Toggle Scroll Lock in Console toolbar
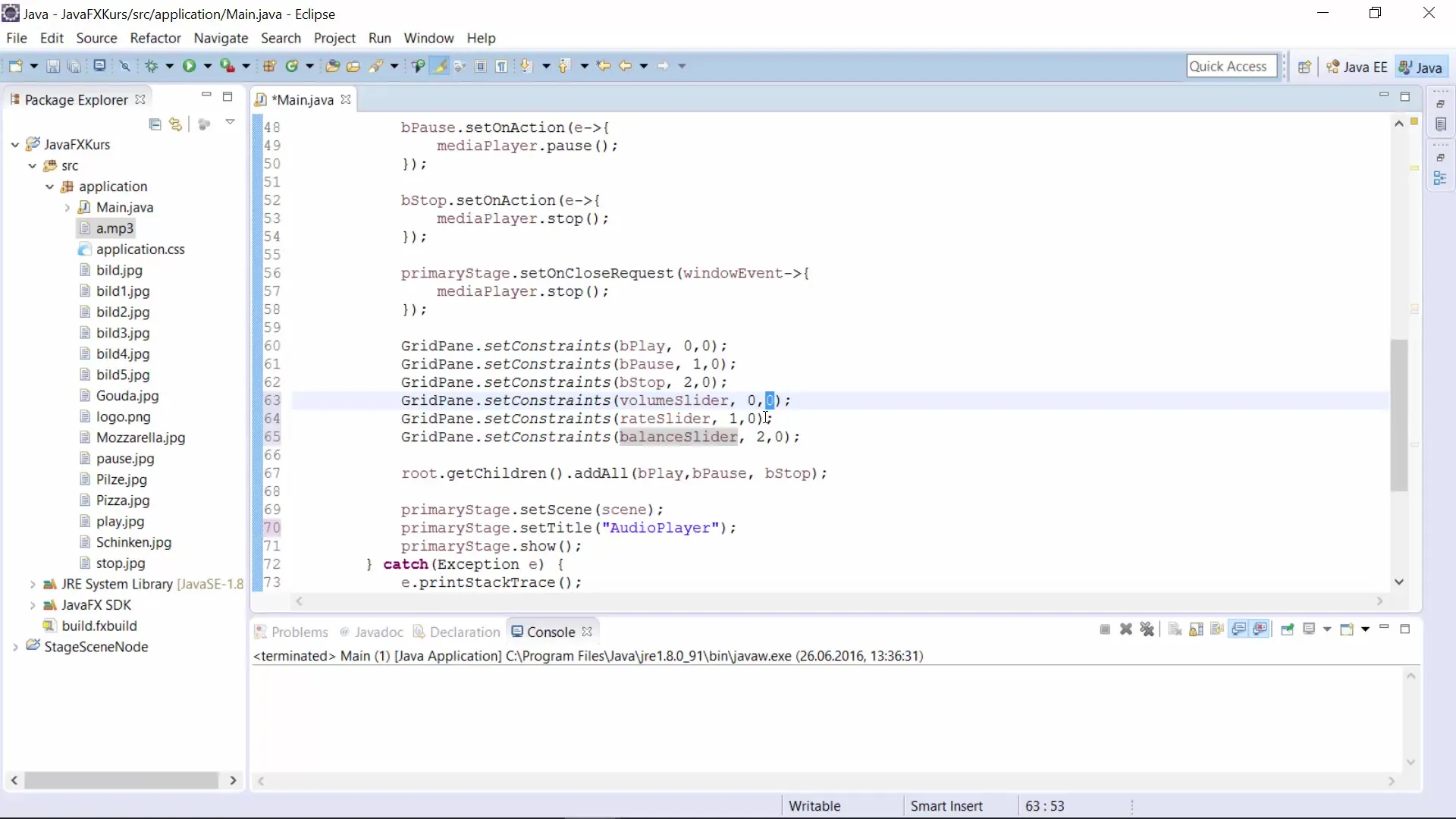This screenshot has height=819, width=1456. pos(1196,629)
